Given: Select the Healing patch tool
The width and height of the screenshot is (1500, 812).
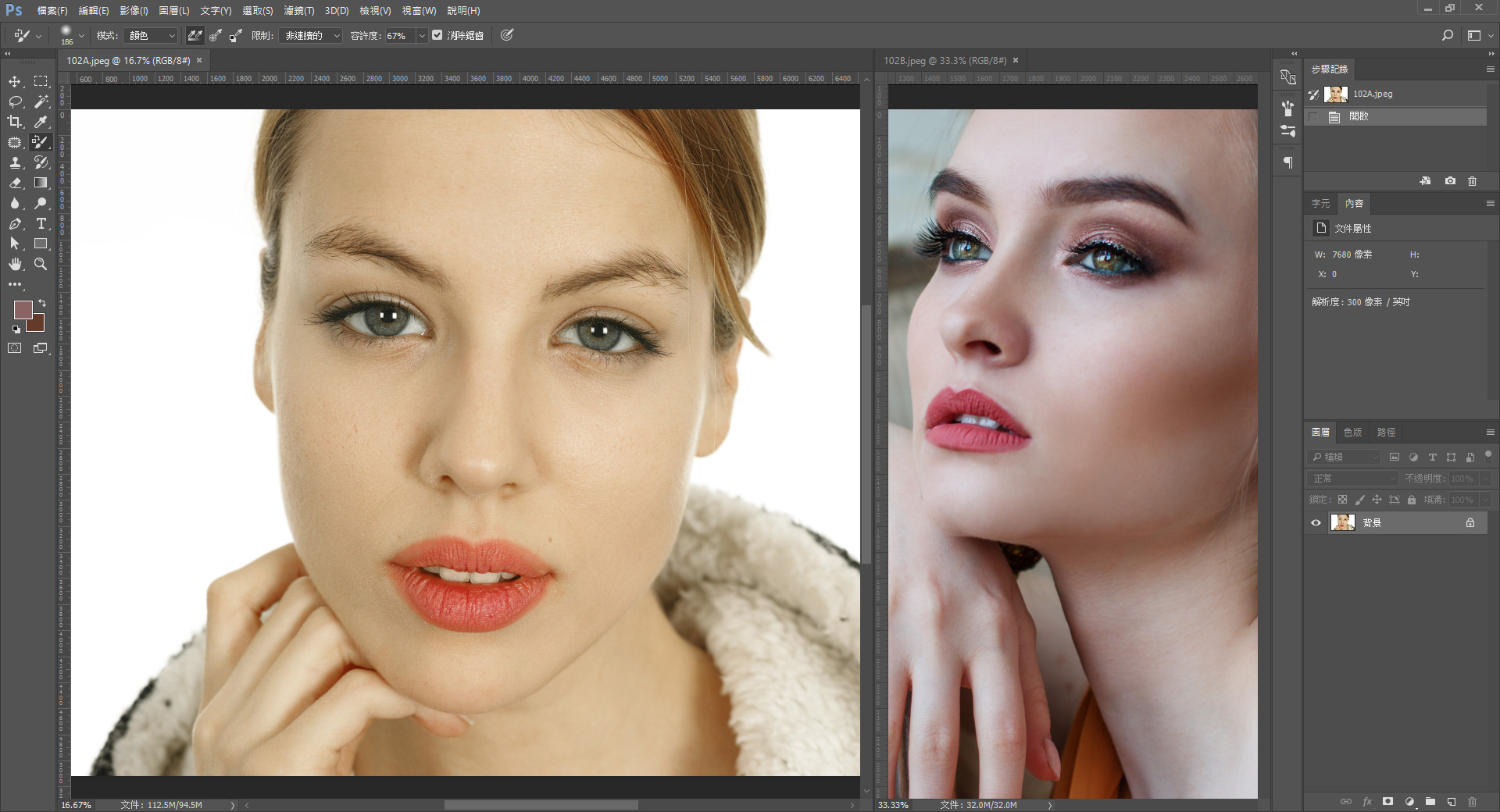Looking at the screenshot, I should point(15,142).
